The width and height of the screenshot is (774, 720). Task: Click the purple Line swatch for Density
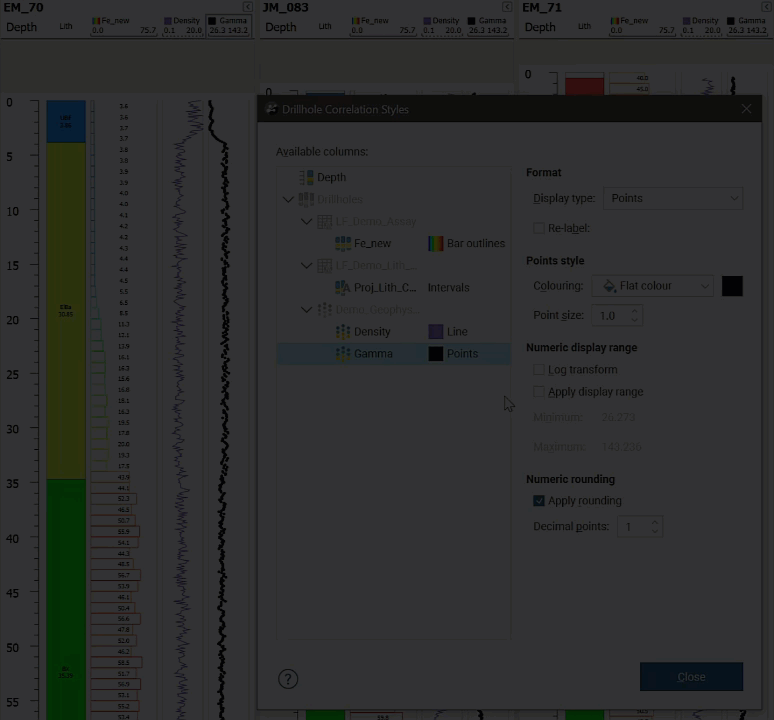point(436,331)
